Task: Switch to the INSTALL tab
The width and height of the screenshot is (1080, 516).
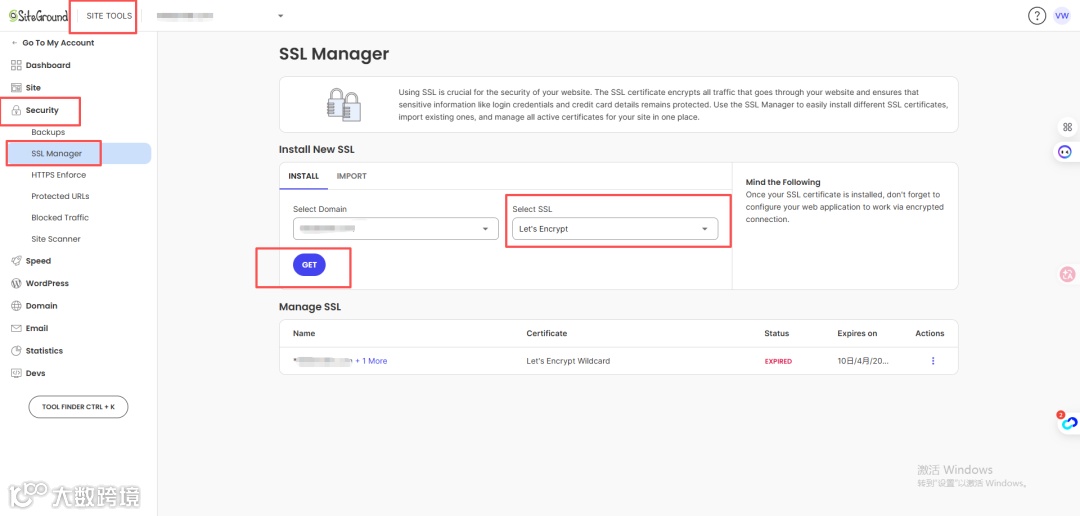Action: point(304,176)
